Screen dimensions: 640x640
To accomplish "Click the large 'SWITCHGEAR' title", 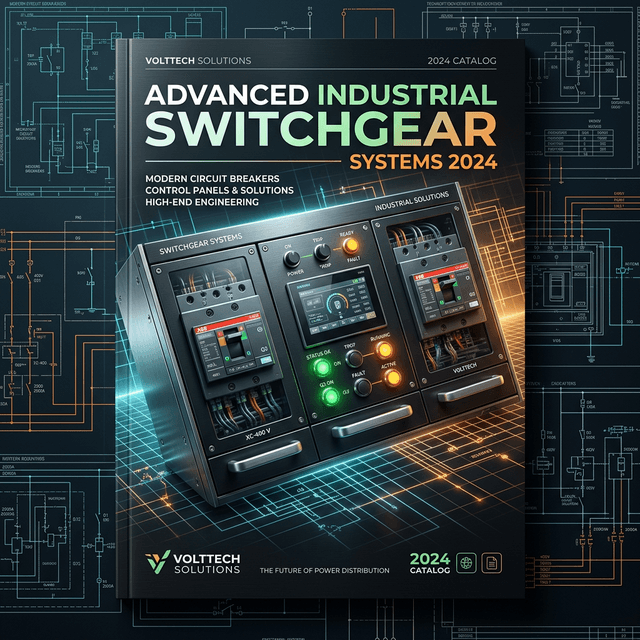I will point(321,129).
